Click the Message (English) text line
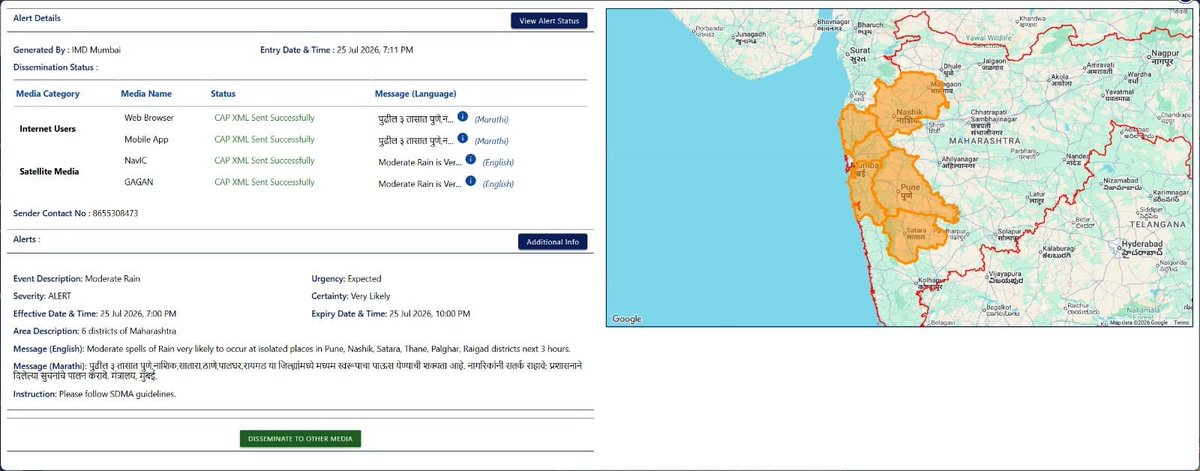Screen dimensions: 1200x471 point(292,348)
